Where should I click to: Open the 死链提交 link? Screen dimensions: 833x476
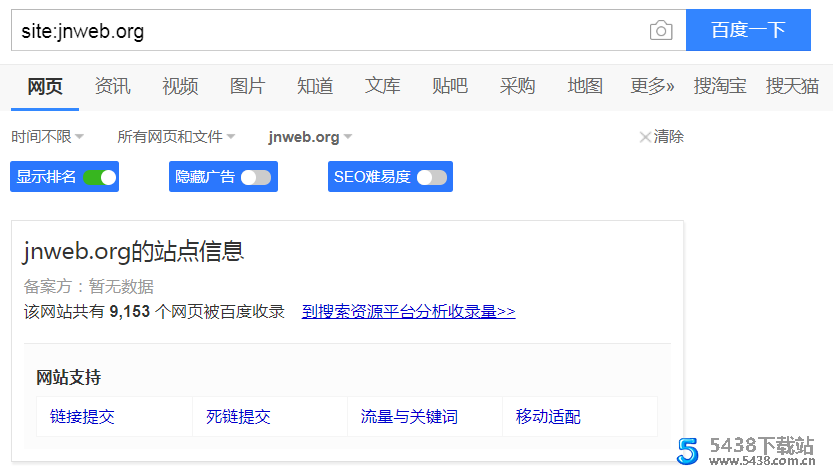(238, 417)
